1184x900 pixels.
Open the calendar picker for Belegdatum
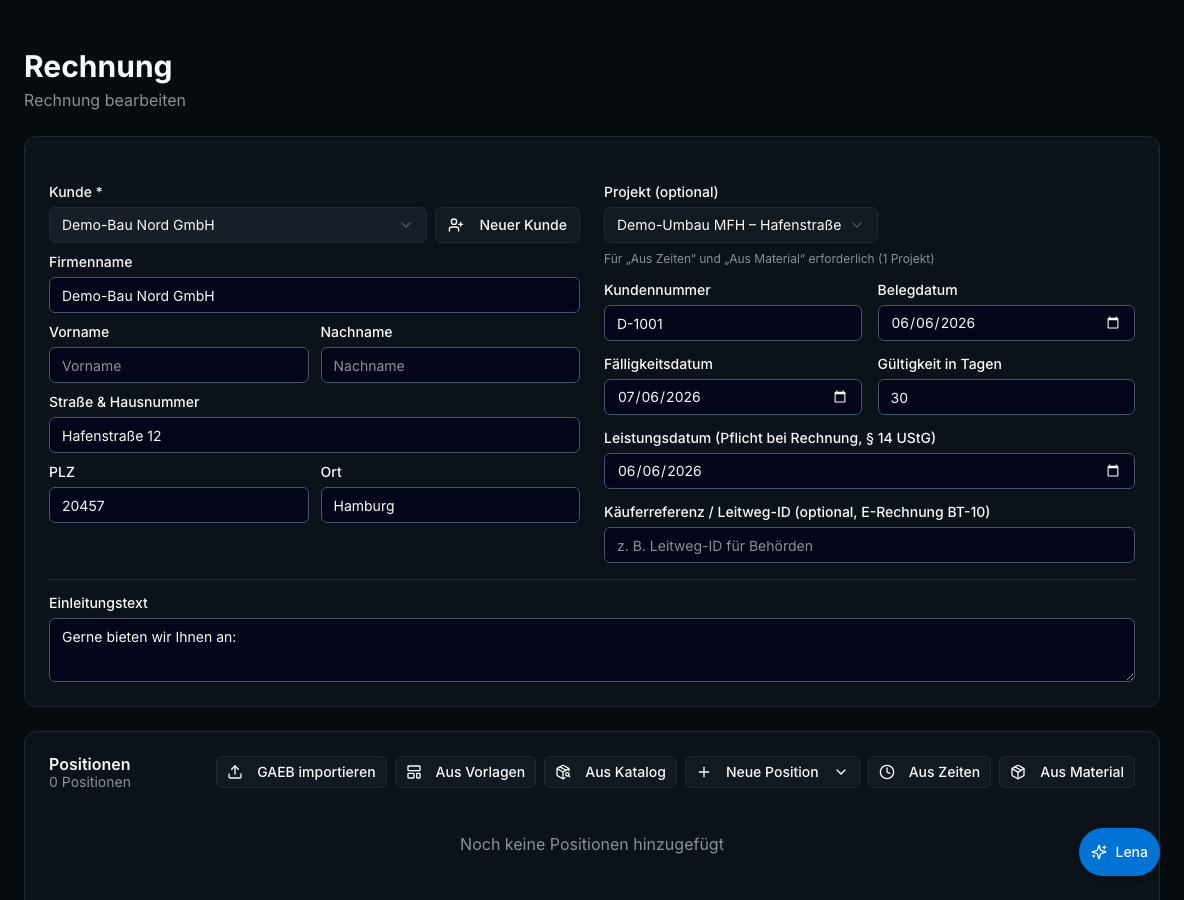point(1112,323)
